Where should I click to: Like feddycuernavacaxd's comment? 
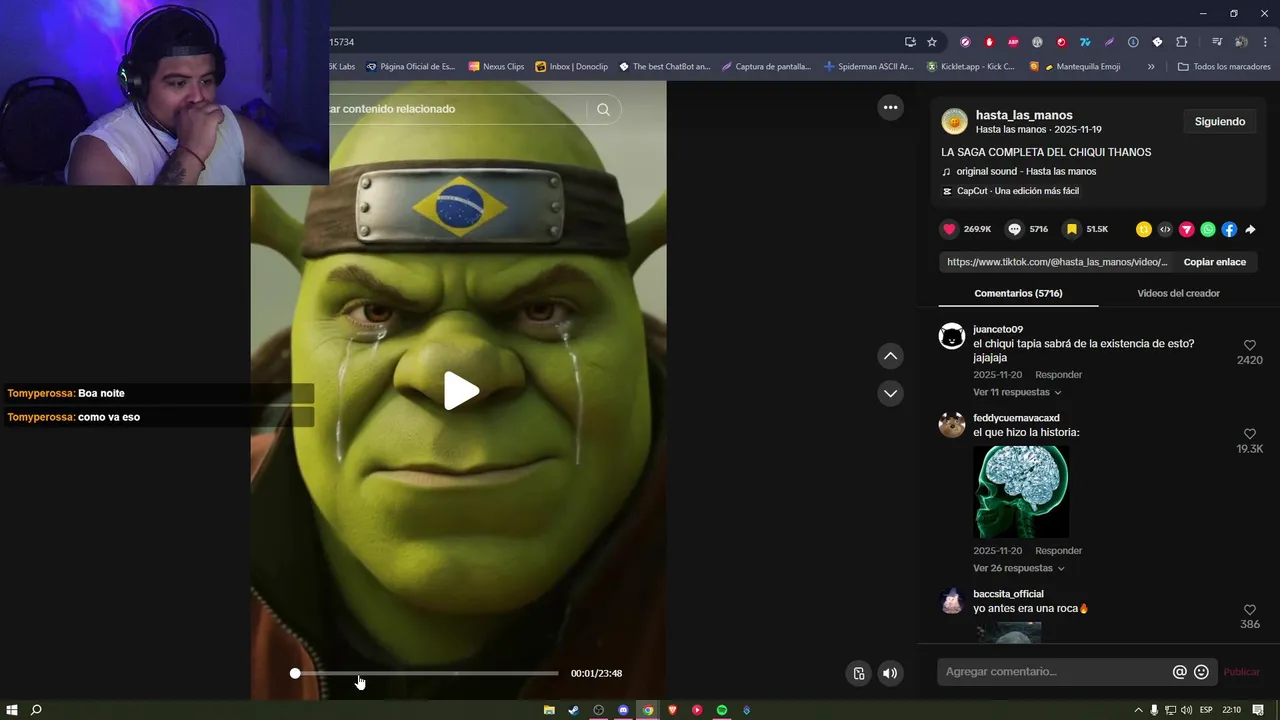click(1250, 434)
